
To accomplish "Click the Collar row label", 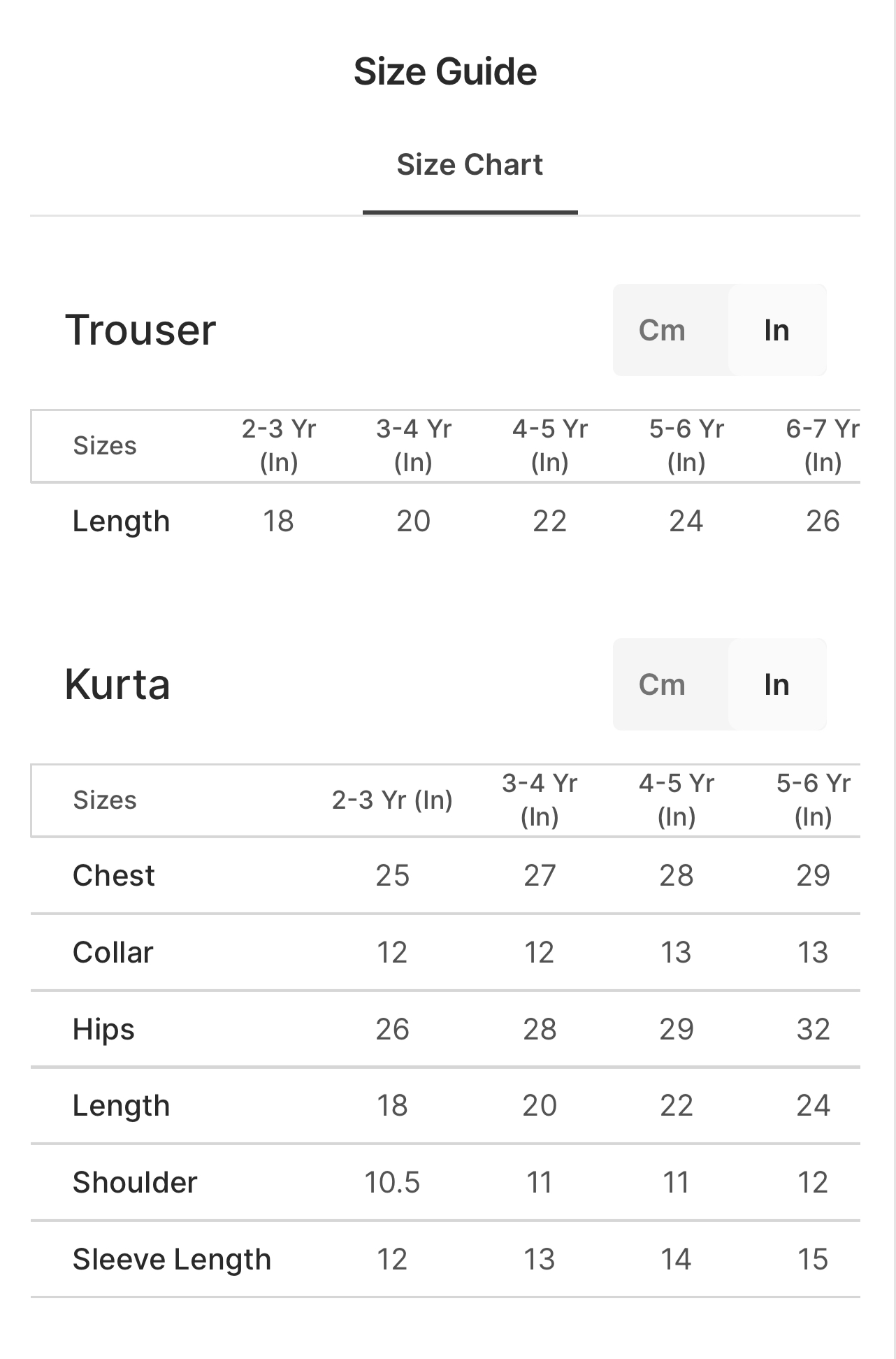I will point(113,952).
